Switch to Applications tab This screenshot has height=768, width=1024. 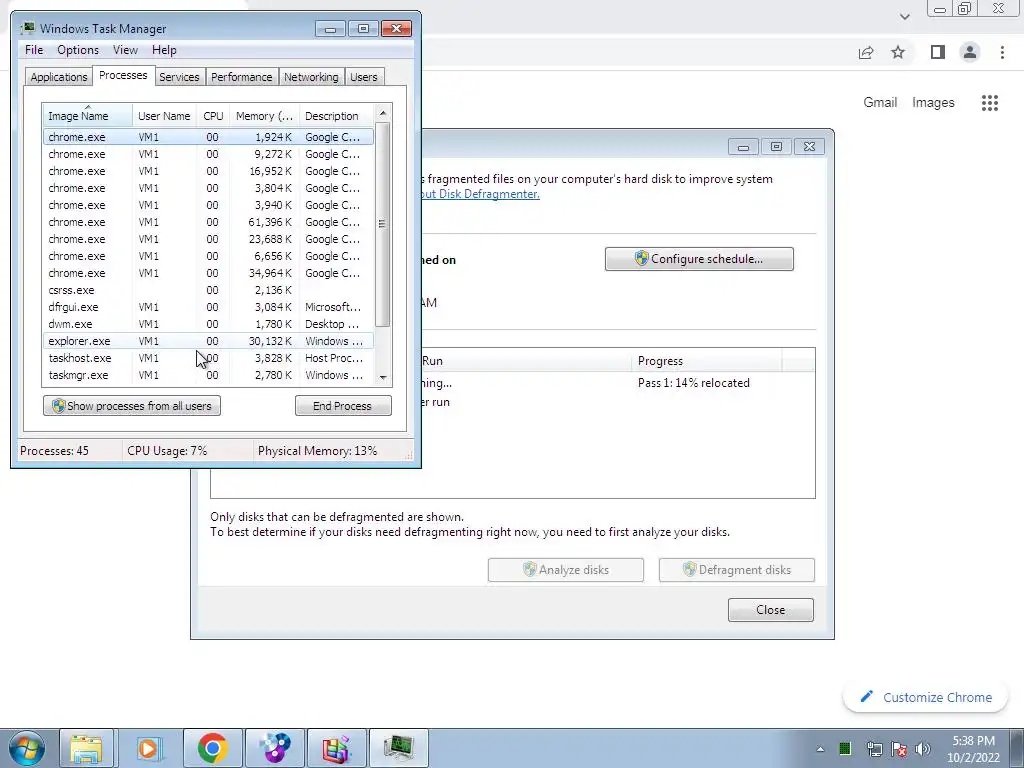pos(59,77)
